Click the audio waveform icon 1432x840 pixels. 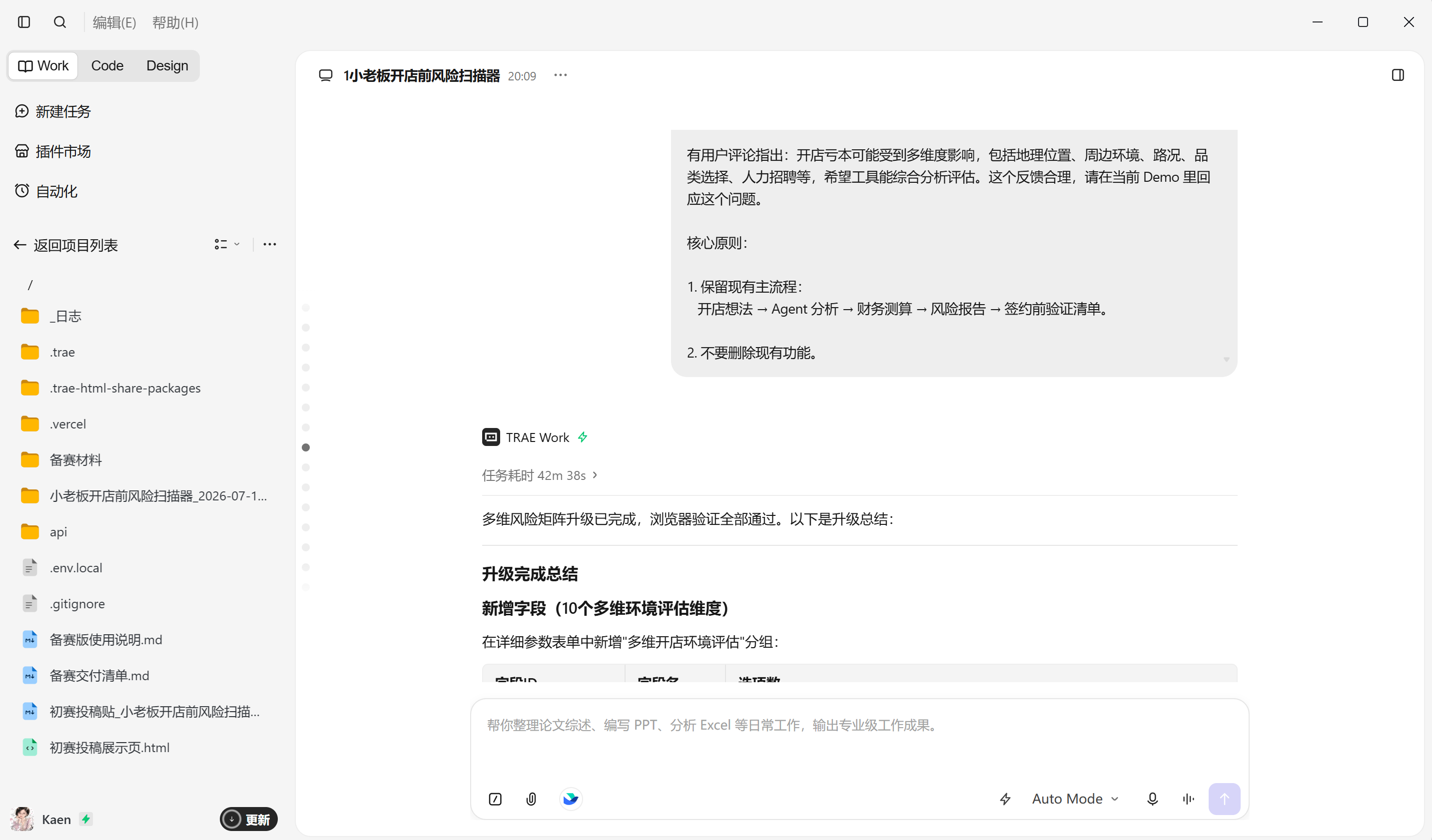click(1188, 799)
